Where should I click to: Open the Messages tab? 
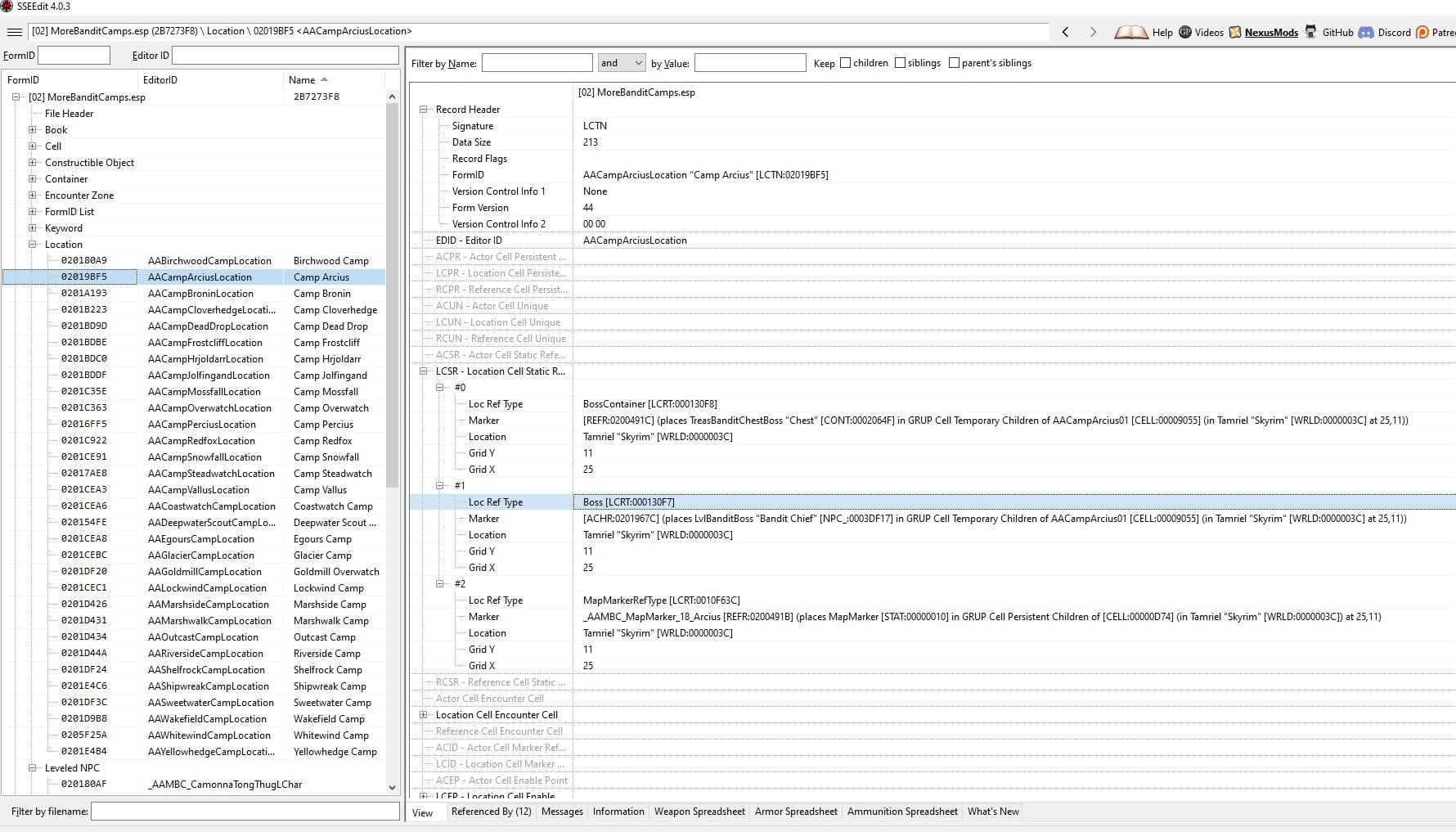pyautogui.click(x=562, y=812)
